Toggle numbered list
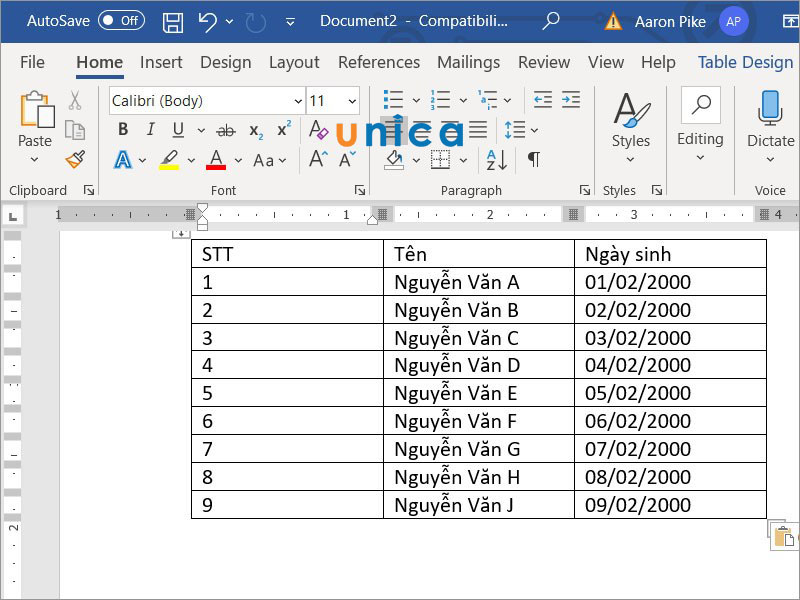The width and height of the screenshot is (800, 600). 440,100
